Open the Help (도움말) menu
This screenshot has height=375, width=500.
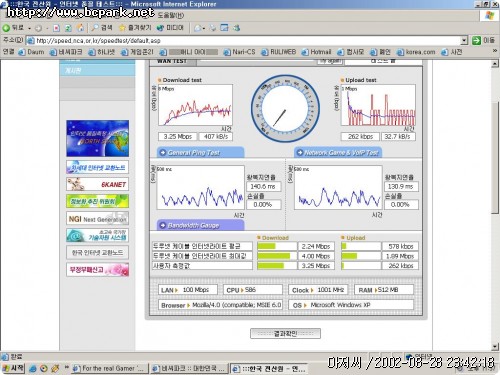coord(171,16)
